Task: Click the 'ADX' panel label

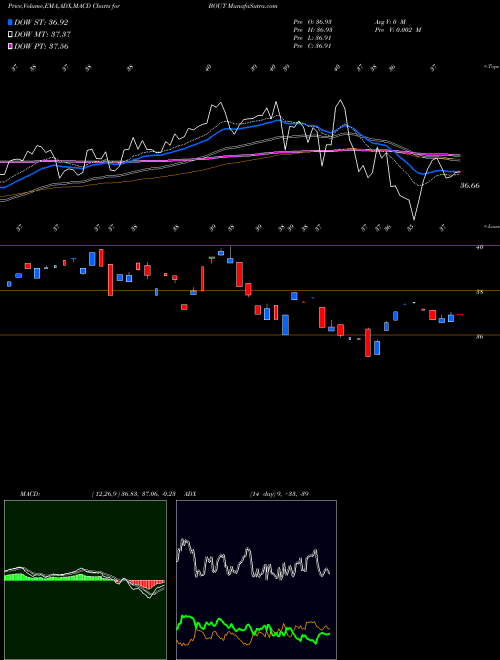Action: pyautogui.click(x=190, y=493)
